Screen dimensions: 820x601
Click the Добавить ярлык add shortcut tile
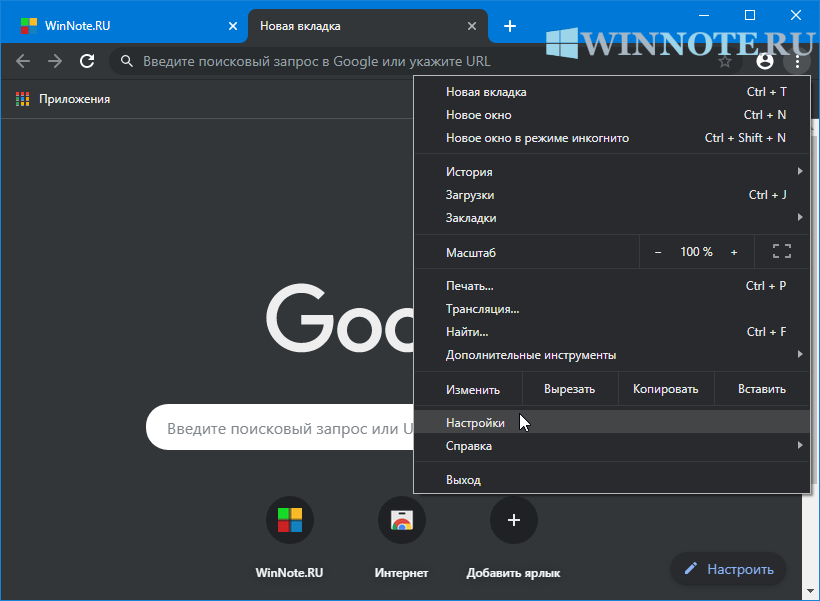[513, 520]
